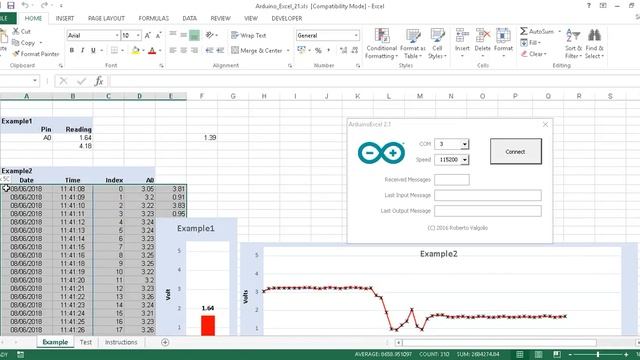The height and width of the screenshot is (360, 640).
Task: Switch to the Test sheet tab
Action: [86, 342]
